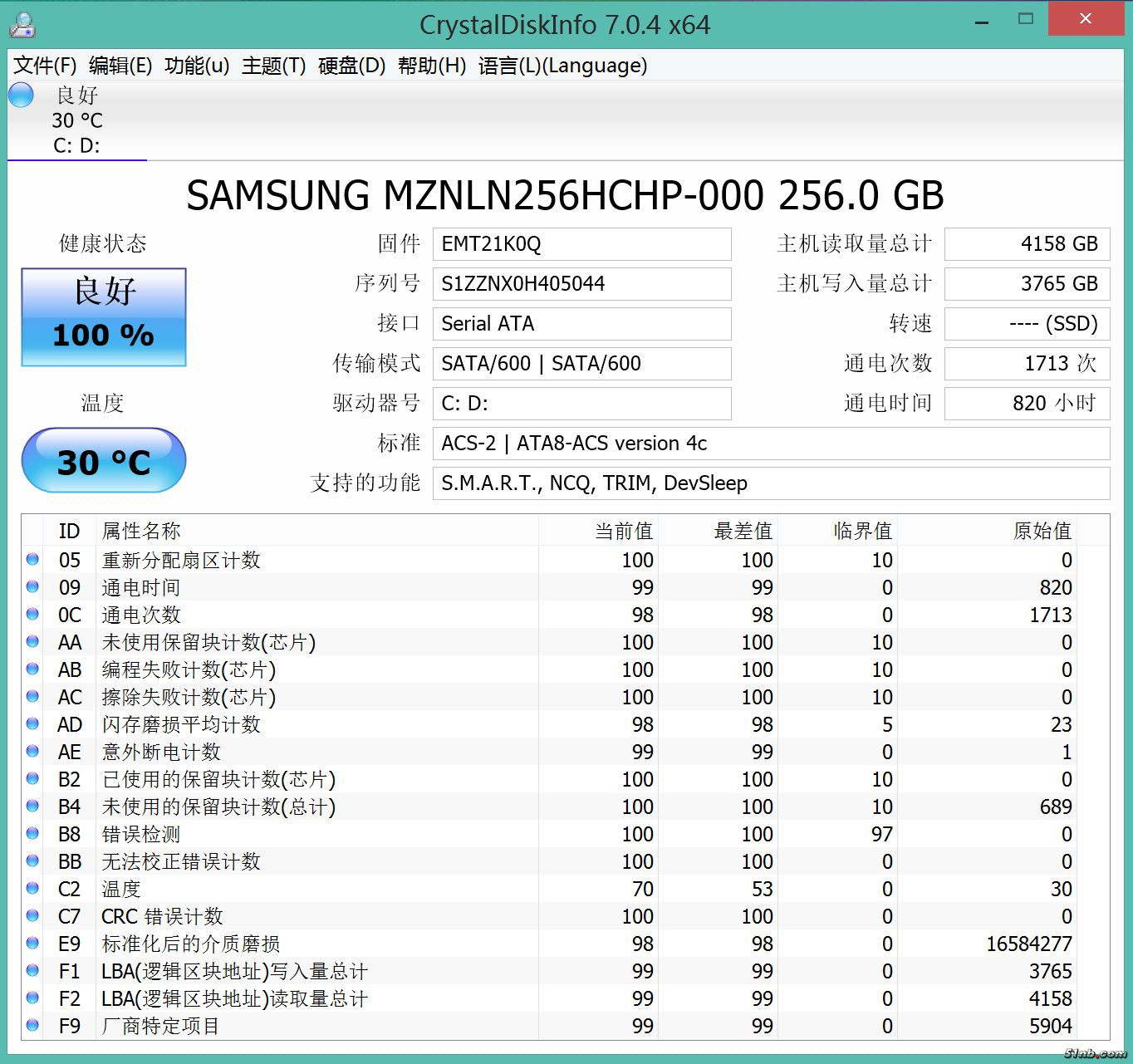This screenshot has width=1133, height=1064.
Task: Click status icon for C2 温度 row
Action: tap(32, 889)
